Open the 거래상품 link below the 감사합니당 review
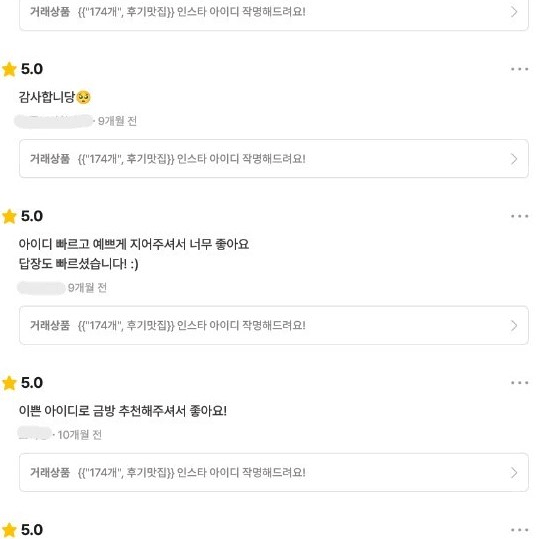Viewport: 539px width, 539px height. click(274, 158)
